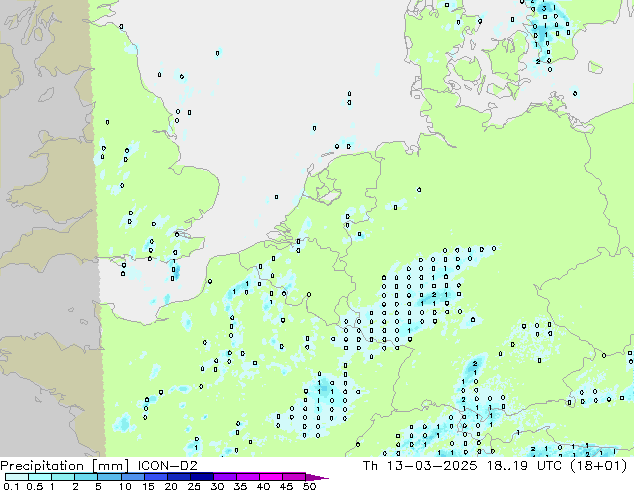
Task: Select the 2–5 mm legend color box
Action: [x=86, y=477]
